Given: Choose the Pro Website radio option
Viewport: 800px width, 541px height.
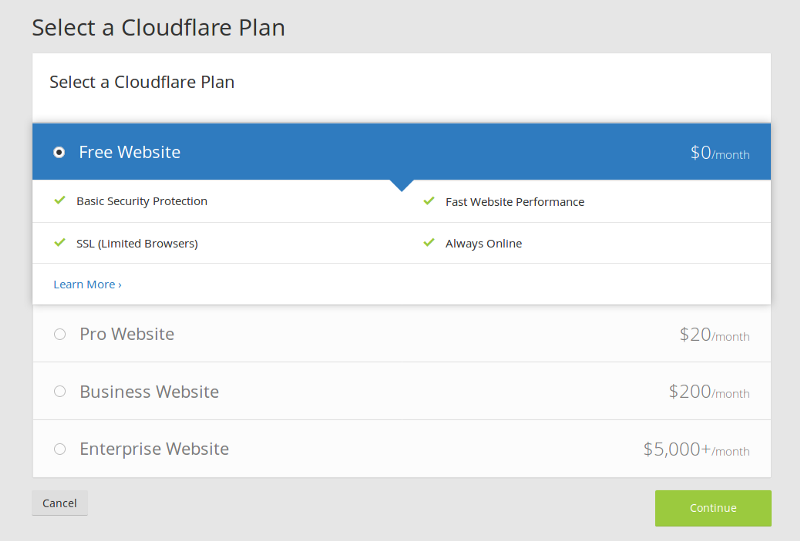Looking at the screenshot, I should point(60,334).
